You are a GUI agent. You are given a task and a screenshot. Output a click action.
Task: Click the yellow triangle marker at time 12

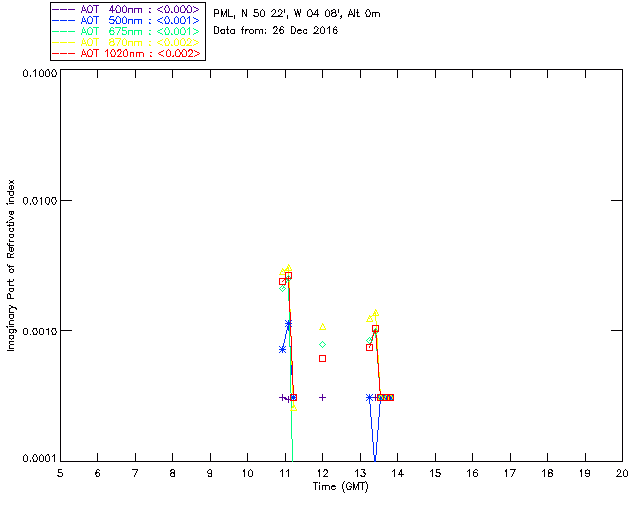coord(322,327)
